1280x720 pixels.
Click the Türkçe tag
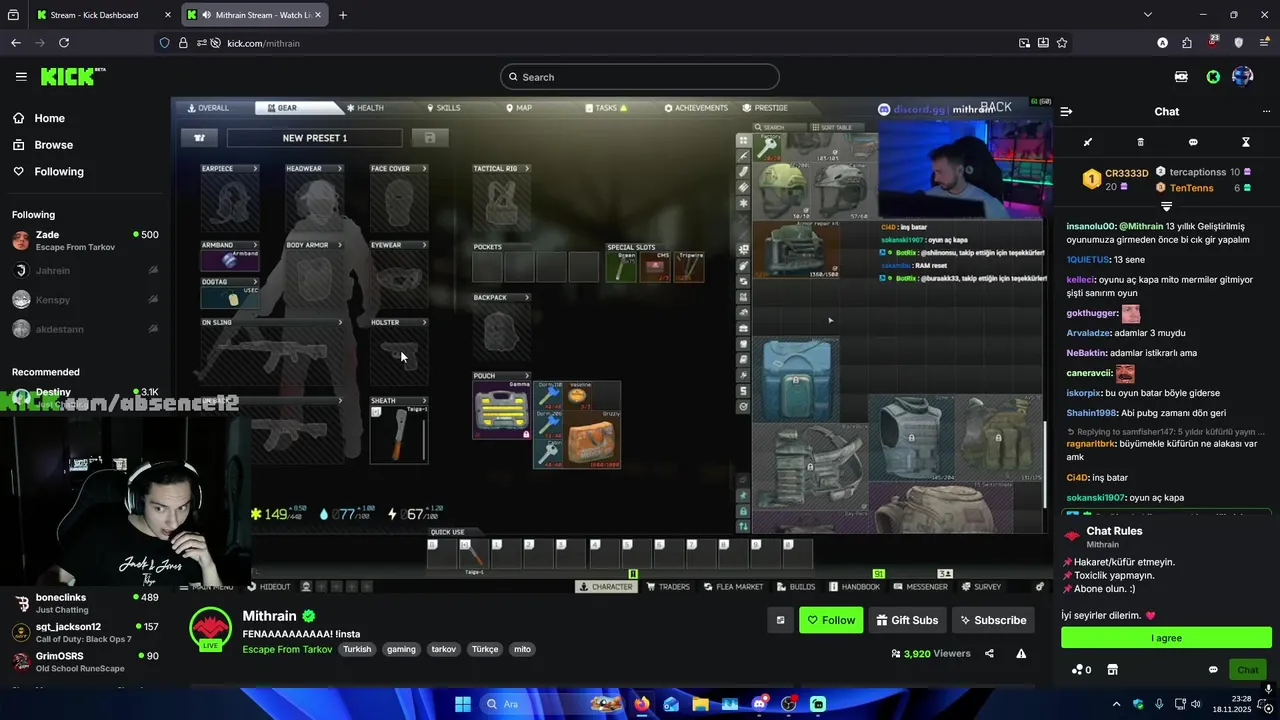[x=485, y=649]
